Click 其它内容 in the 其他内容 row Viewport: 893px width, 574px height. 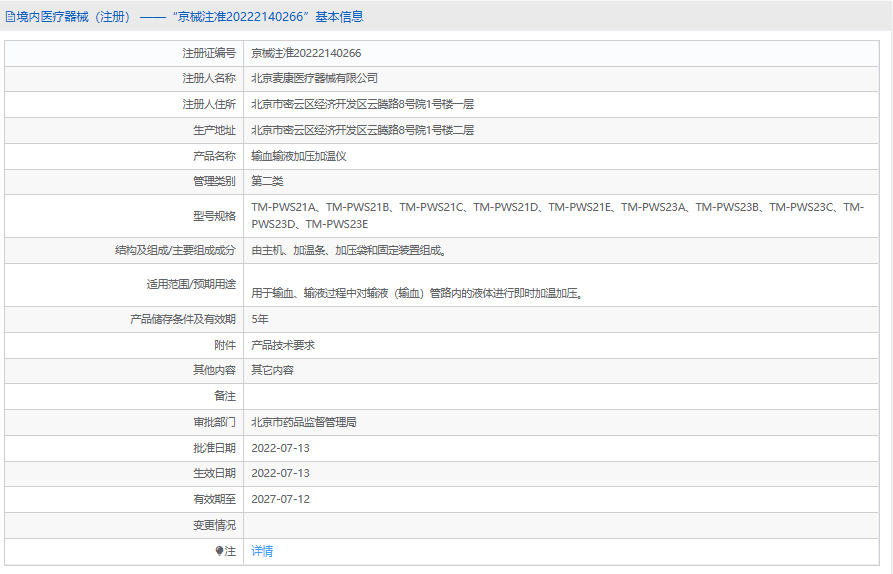[272, 370]
